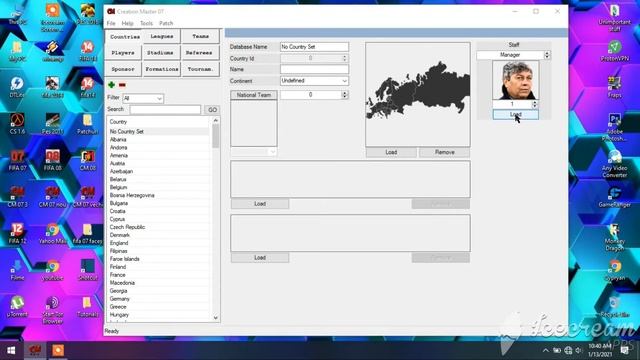640x360 pixels.
Task: Click the green plus add-country icon
Action: click(x=111, y=85)
